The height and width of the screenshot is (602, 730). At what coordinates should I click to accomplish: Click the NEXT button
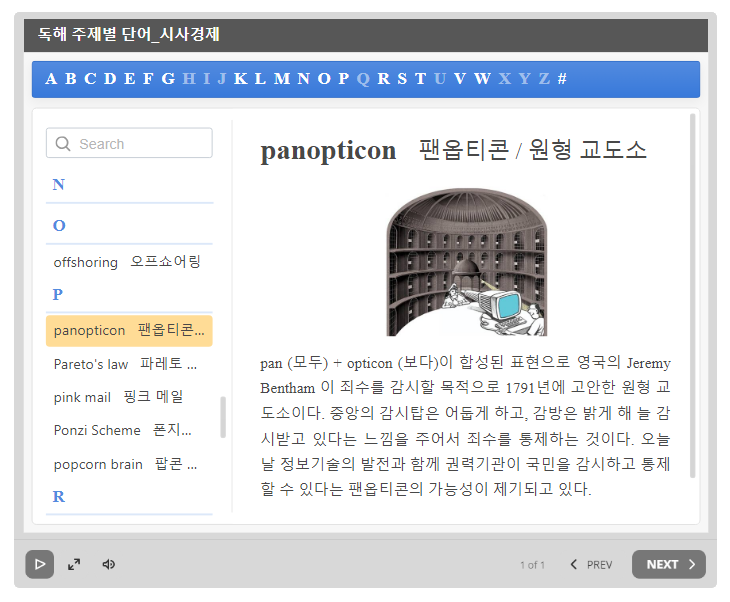668,564
